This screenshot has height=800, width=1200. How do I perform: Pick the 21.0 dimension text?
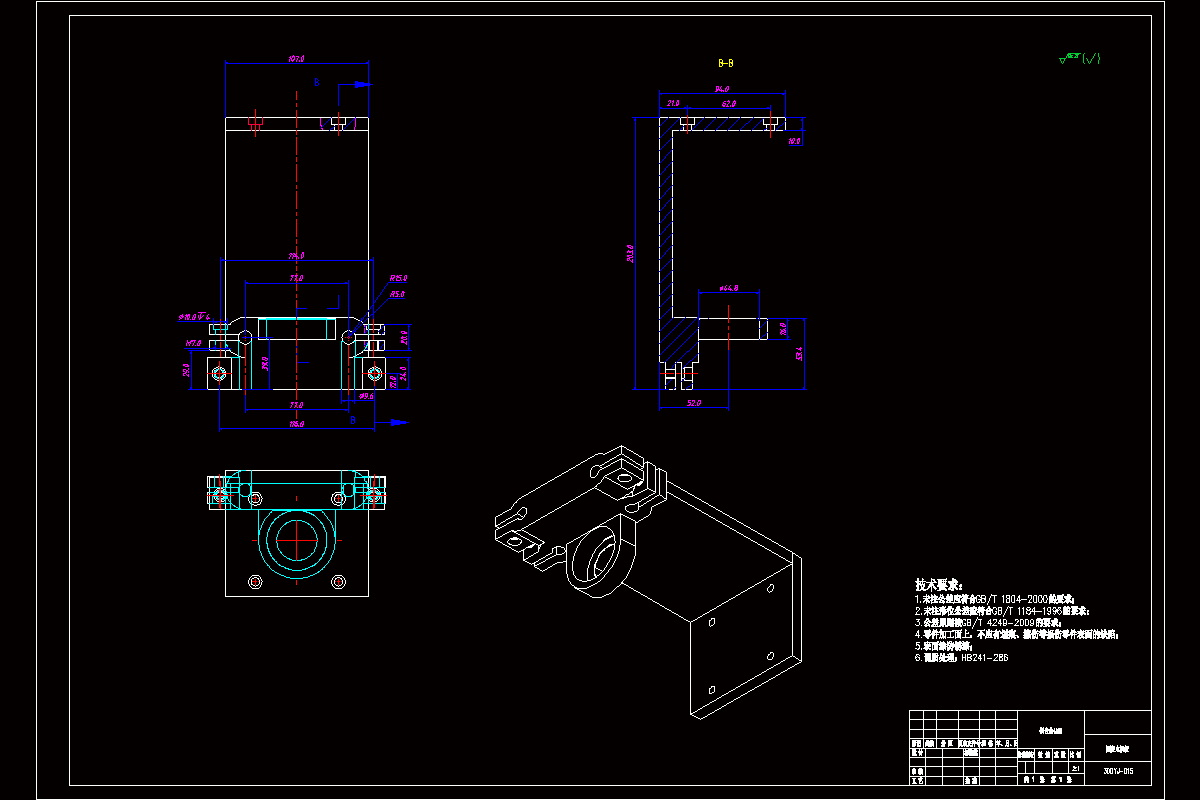(x=674, y=103)
